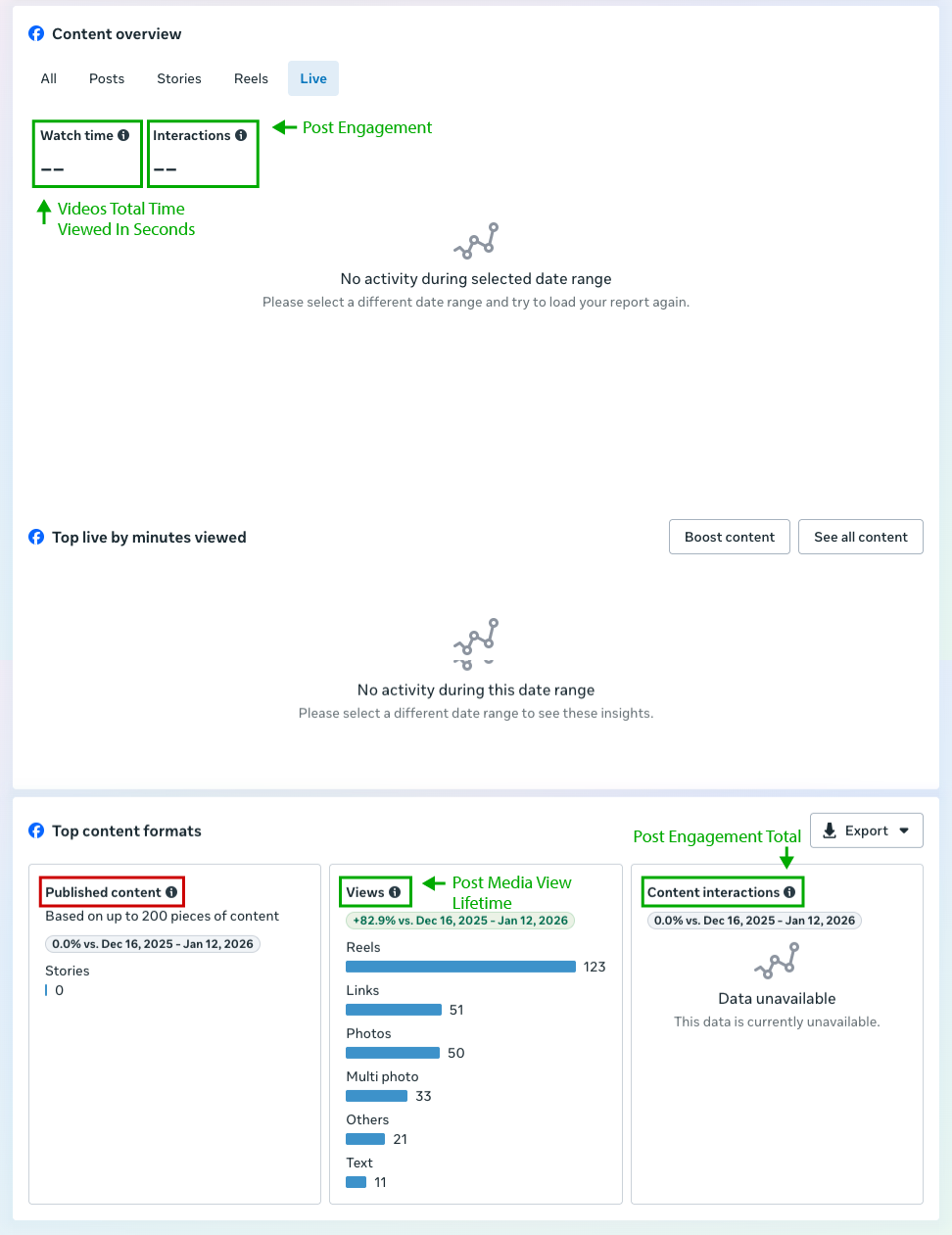Click the Links views bar showing 51

point(394,1010)
